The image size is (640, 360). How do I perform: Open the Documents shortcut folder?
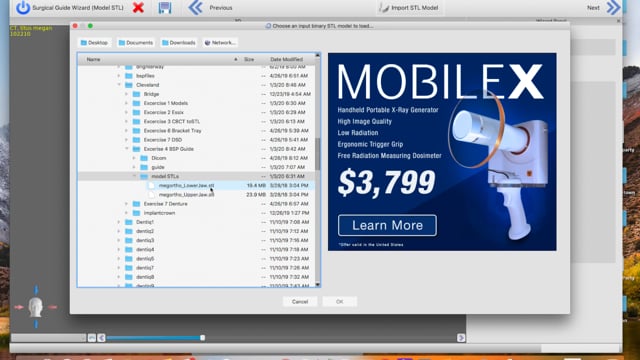[x=136, y=42]
